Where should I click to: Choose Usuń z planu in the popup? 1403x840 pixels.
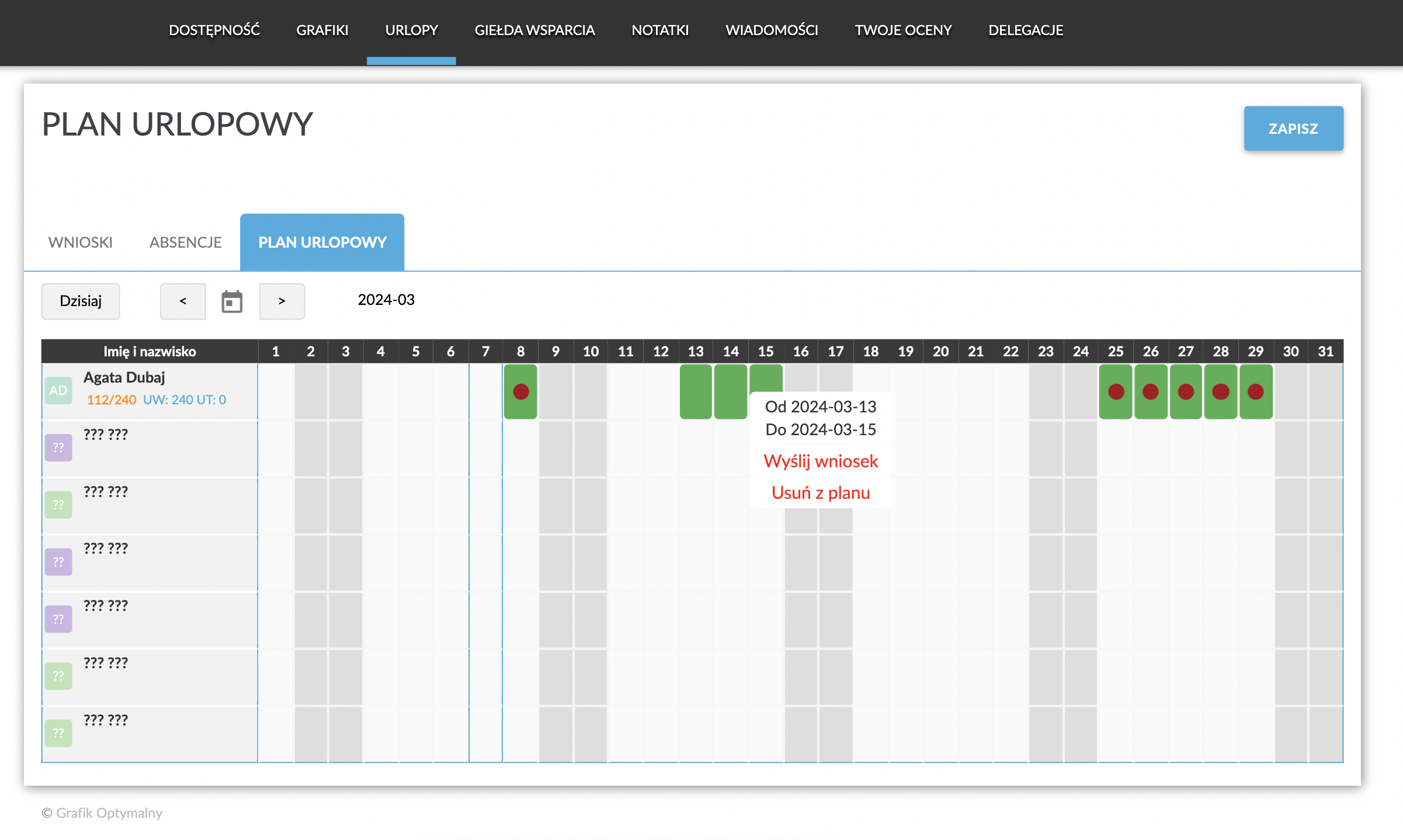pos(821,493)
